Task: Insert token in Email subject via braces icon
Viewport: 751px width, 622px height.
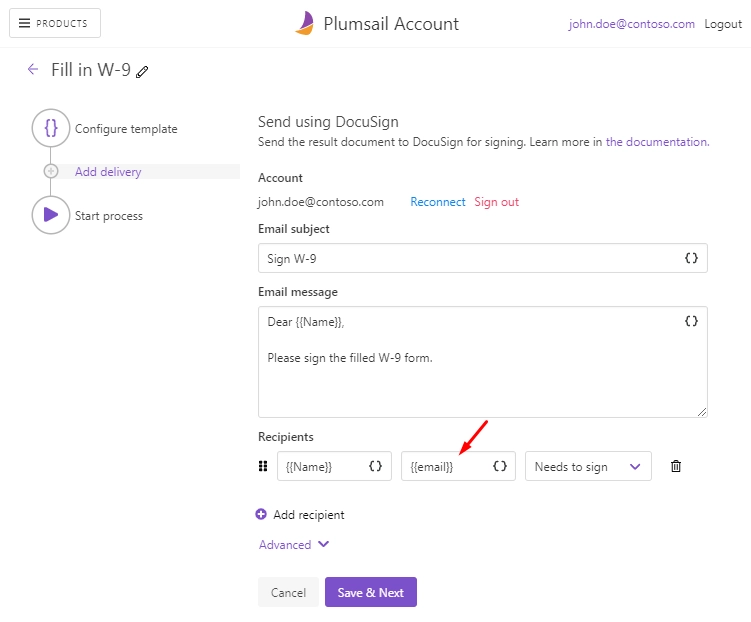Action: pos(691,258)
